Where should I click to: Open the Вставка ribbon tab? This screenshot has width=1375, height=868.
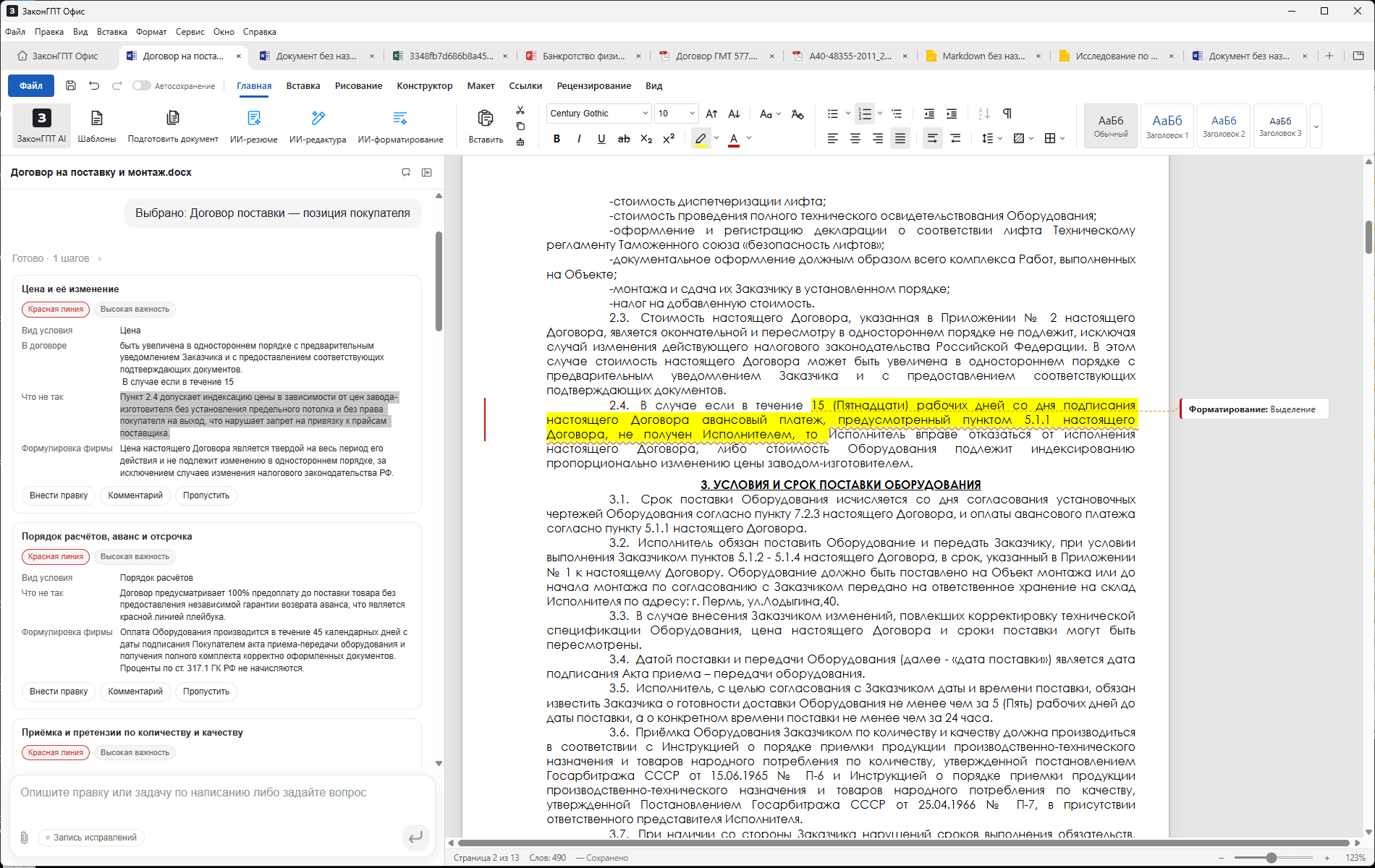point(303,85)
